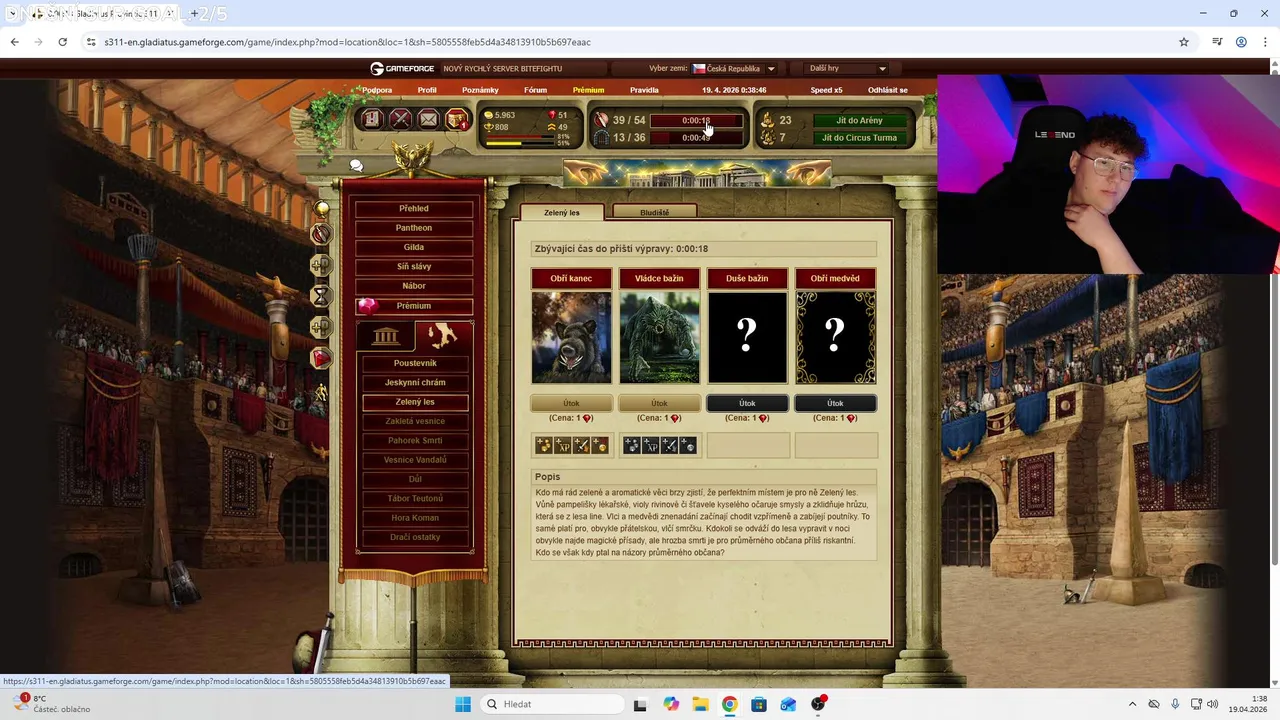Attack Obří kanec with Útok button
This screenshot has width=1280, height=720.
pyautogui.click(x=571, y=403)
